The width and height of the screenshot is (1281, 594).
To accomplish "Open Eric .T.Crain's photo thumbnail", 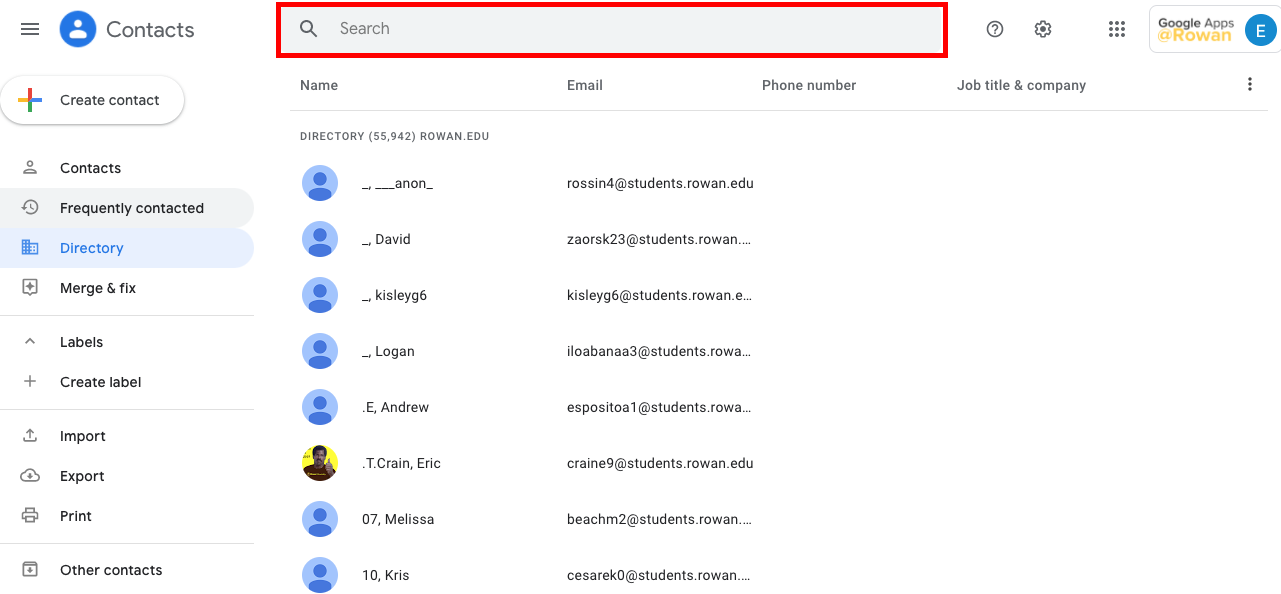I will (x=320, y=463).
